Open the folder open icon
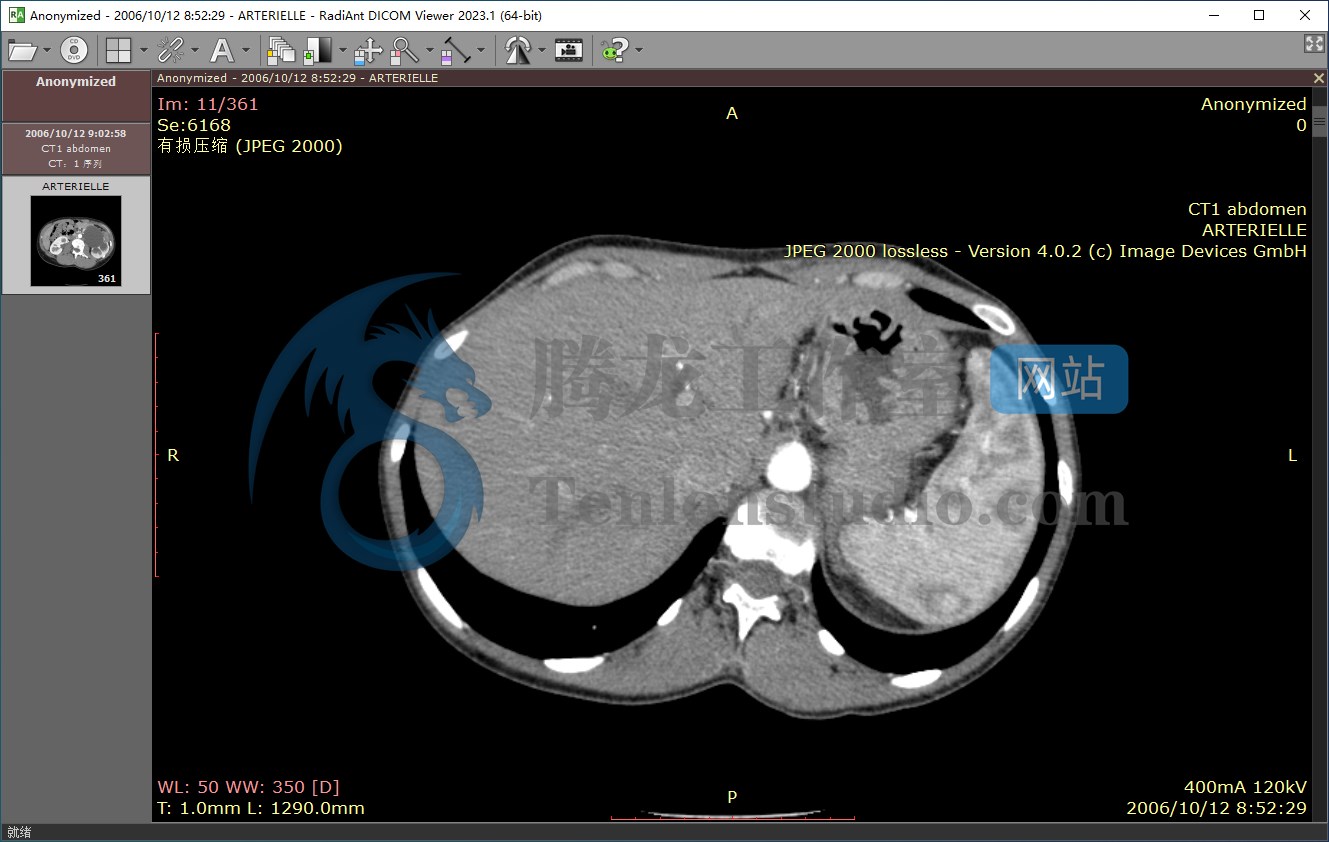 (x=22, y=50)
